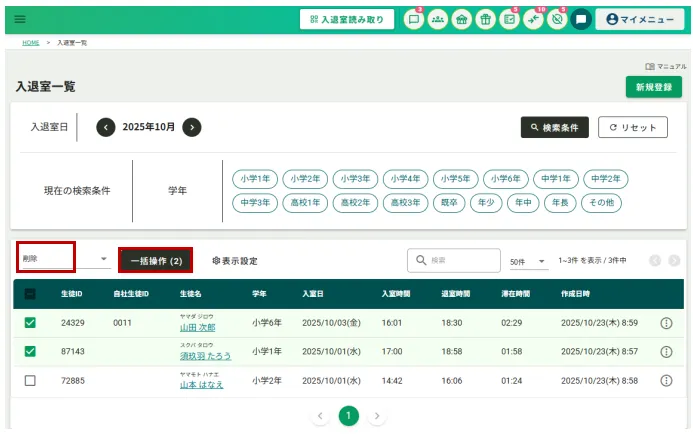This screenshot has height=439, width=693.
Task: Click the chat message icon with badge
Action: pos(413,19)
